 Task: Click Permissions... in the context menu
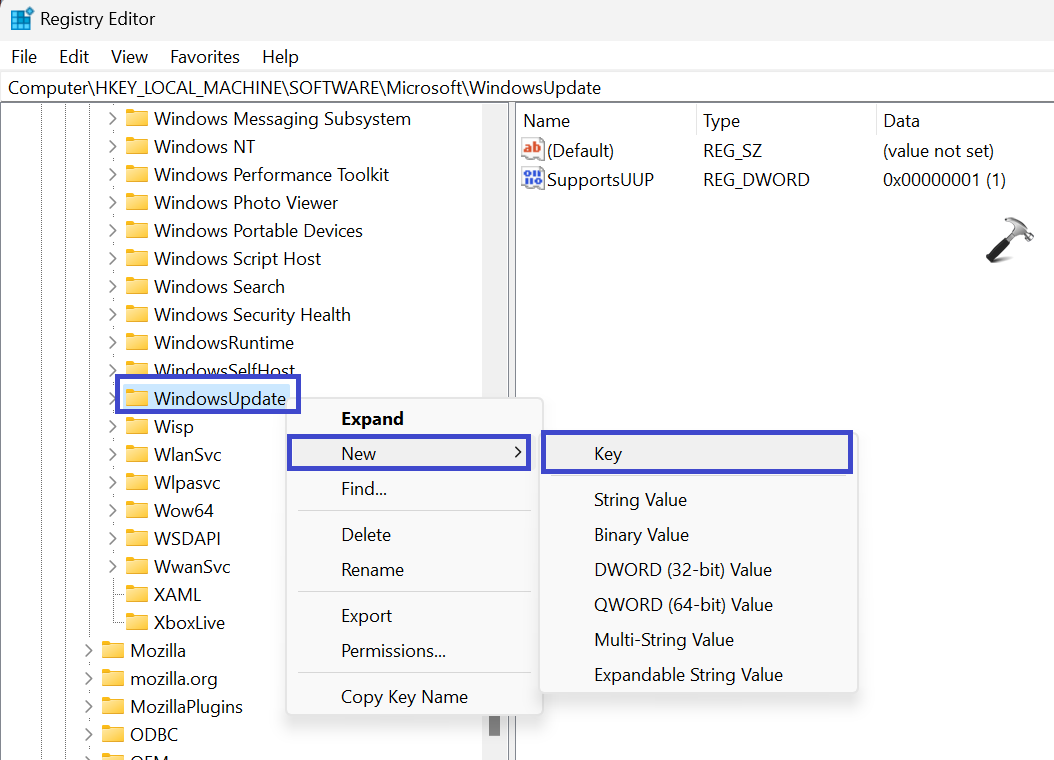coord(393,651)
